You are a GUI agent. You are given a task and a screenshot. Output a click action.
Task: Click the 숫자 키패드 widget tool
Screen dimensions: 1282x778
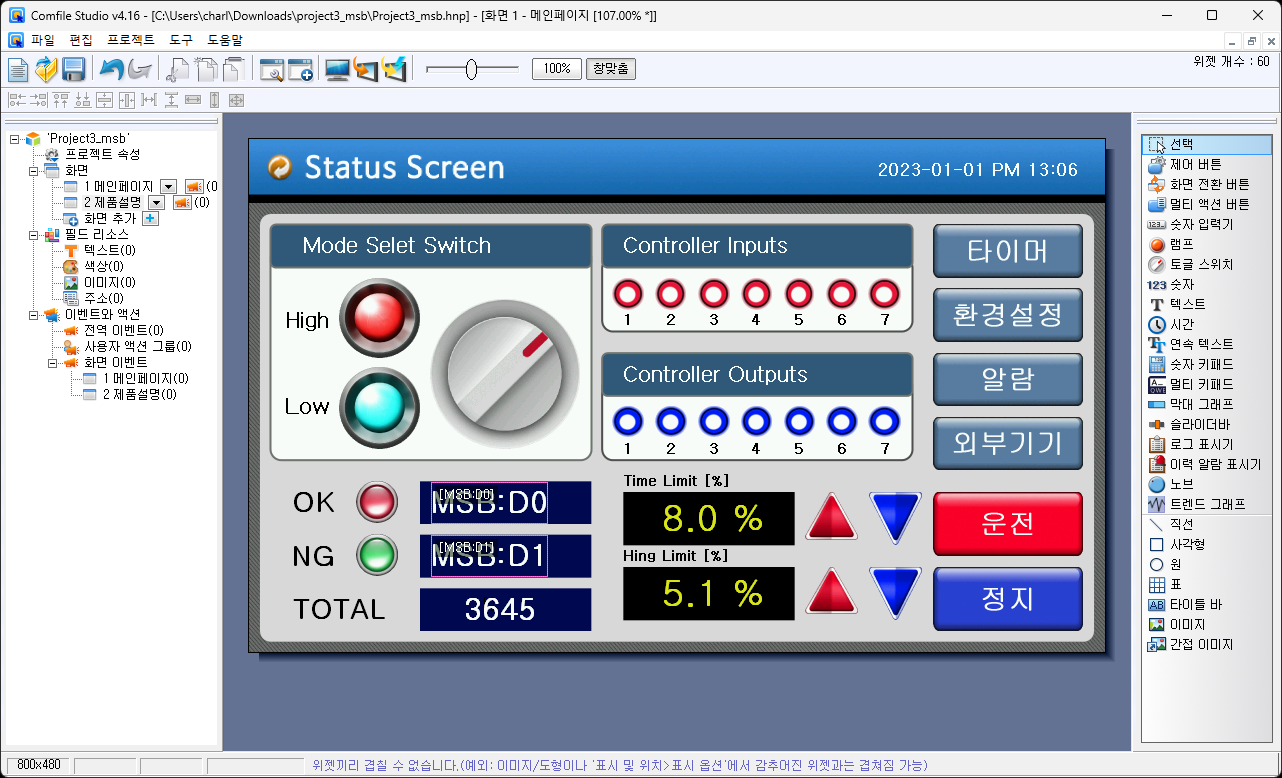point(1201,364)
